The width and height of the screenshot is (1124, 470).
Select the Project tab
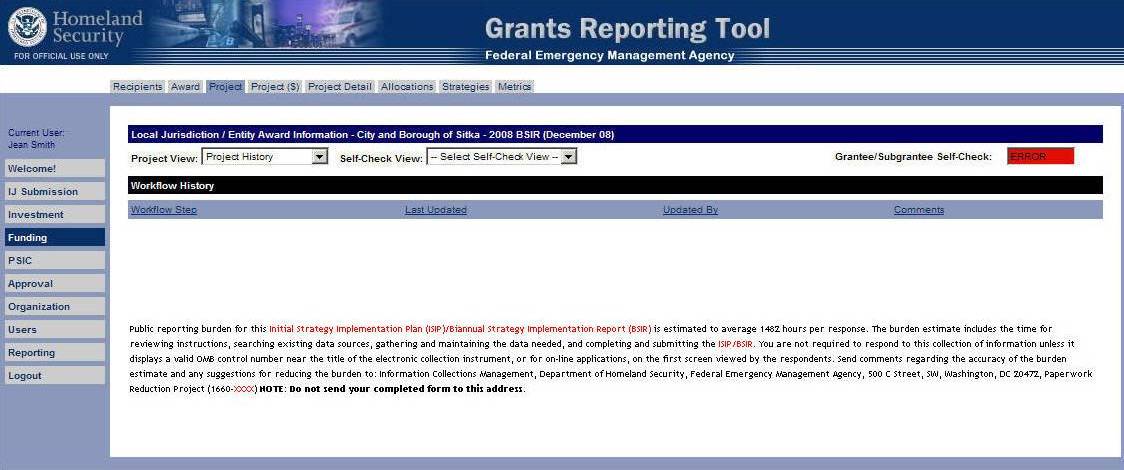point(225,87)
